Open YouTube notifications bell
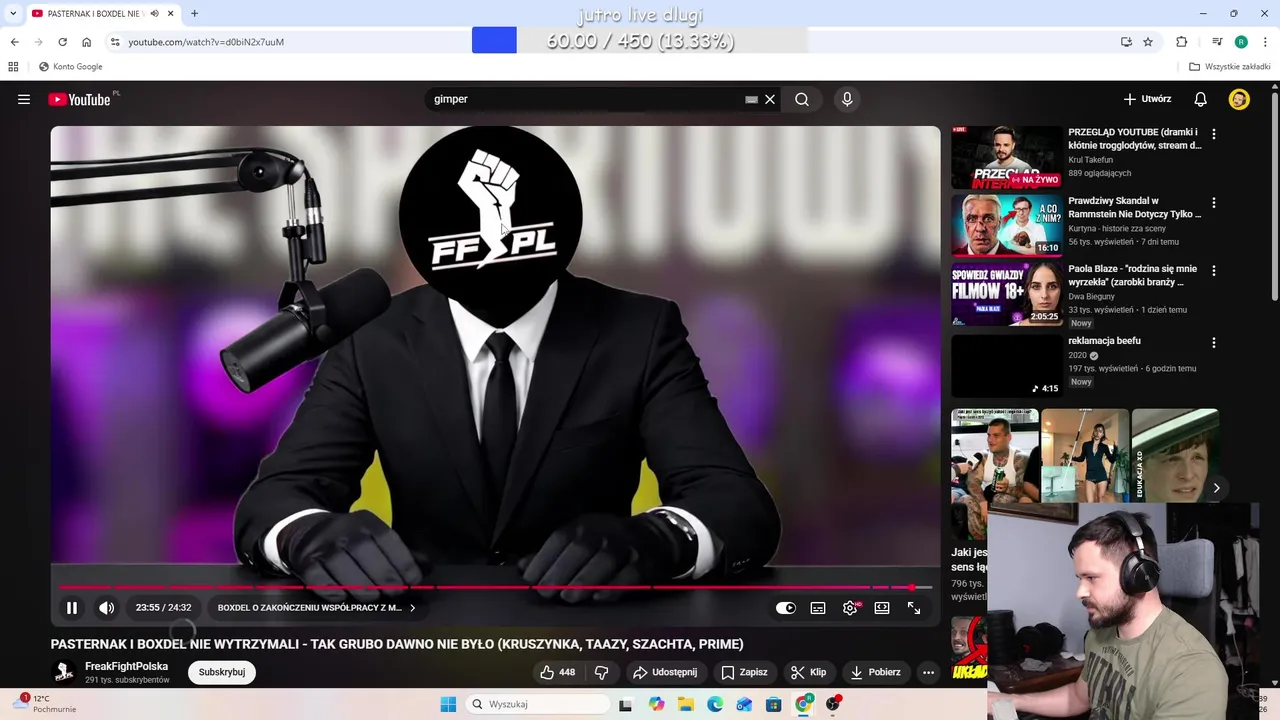1280x720 pixels. tap(1201, 99)
